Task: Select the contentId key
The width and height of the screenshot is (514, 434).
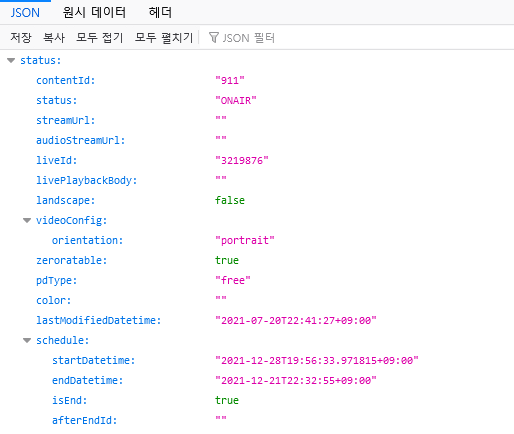Action: click(66, 80)
